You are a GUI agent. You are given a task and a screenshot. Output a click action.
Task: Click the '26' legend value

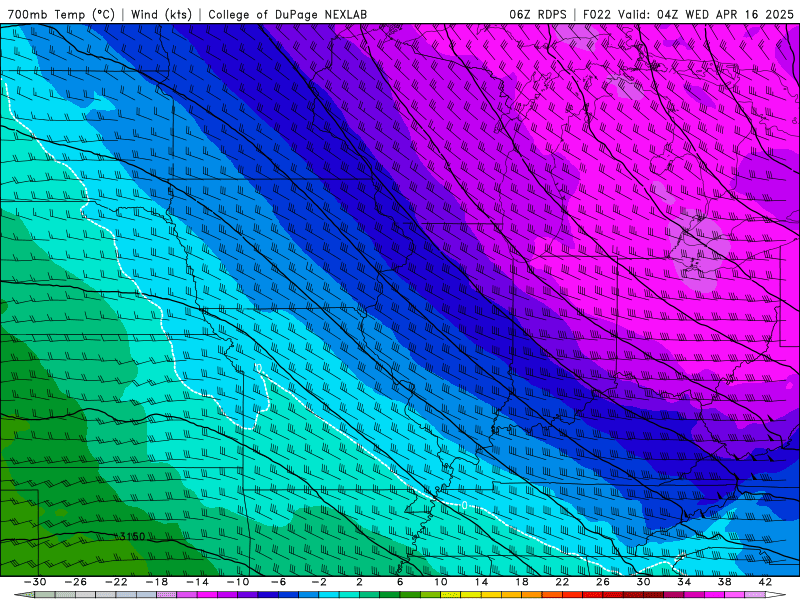[603, 582]
